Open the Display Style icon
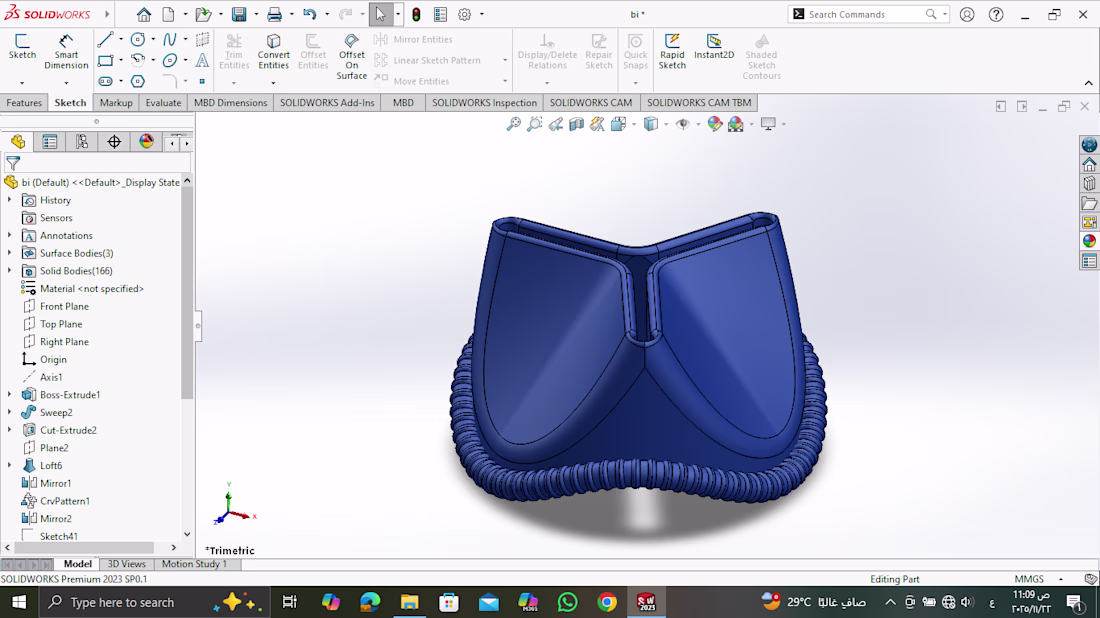Viewport: 1100px width, 618px height. tap(651, 124)
